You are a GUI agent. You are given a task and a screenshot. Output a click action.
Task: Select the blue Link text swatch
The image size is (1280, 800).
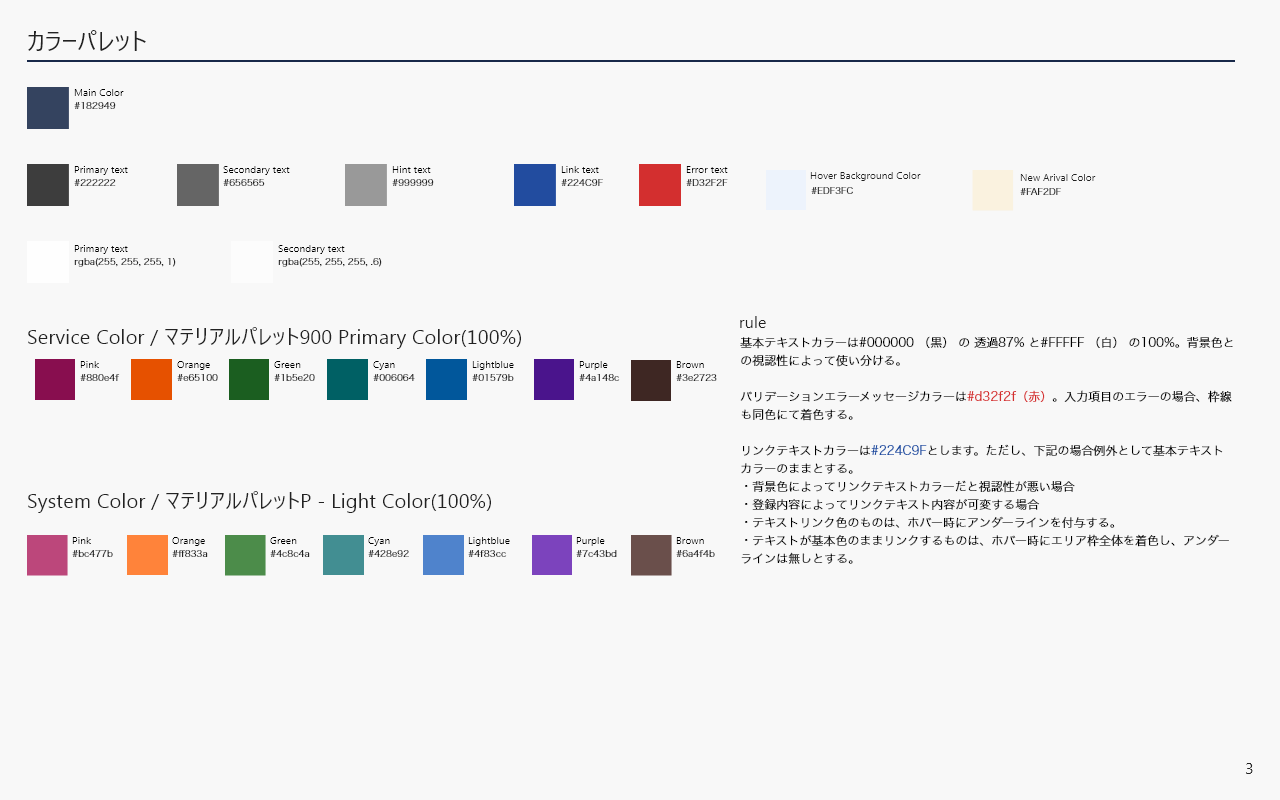(x=535, y=185)
